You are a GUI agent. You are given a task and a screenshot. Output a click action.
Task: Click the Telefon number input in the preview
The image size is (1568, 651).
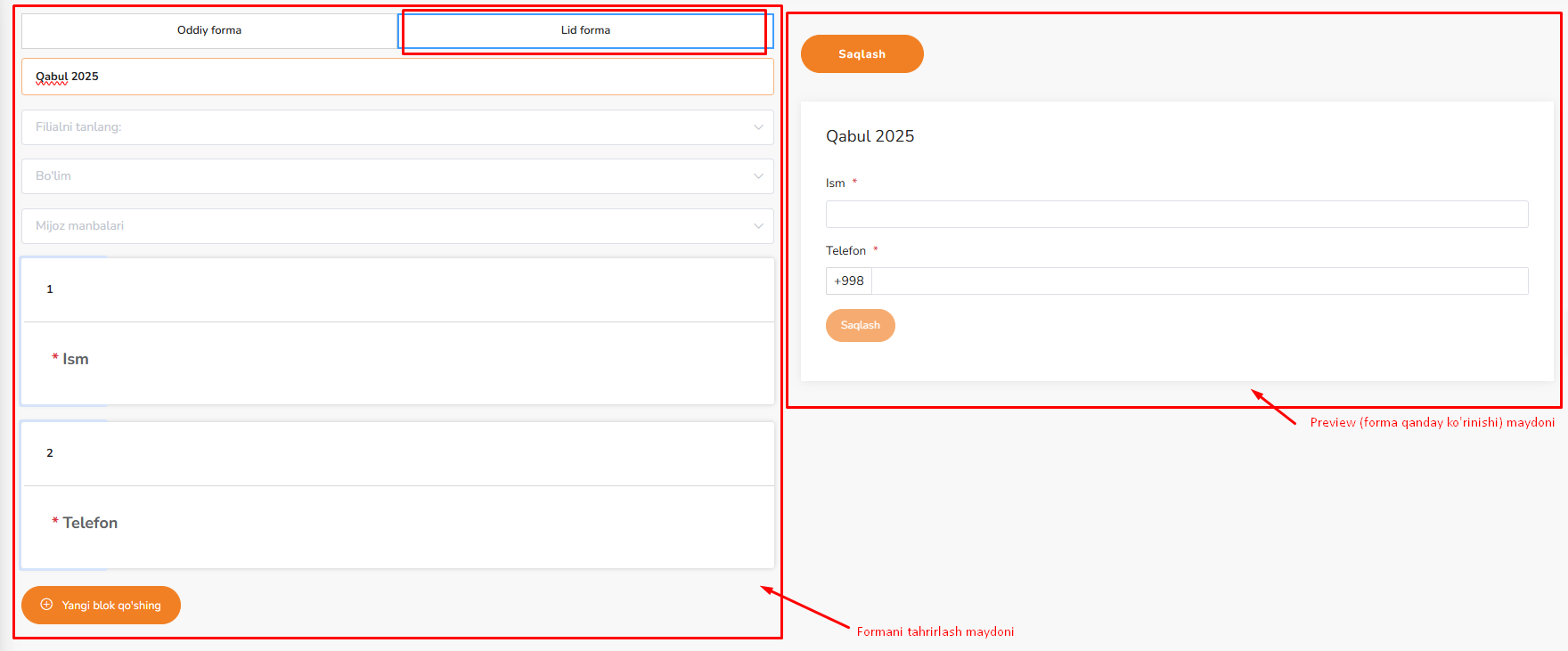tap(1198, 281)
